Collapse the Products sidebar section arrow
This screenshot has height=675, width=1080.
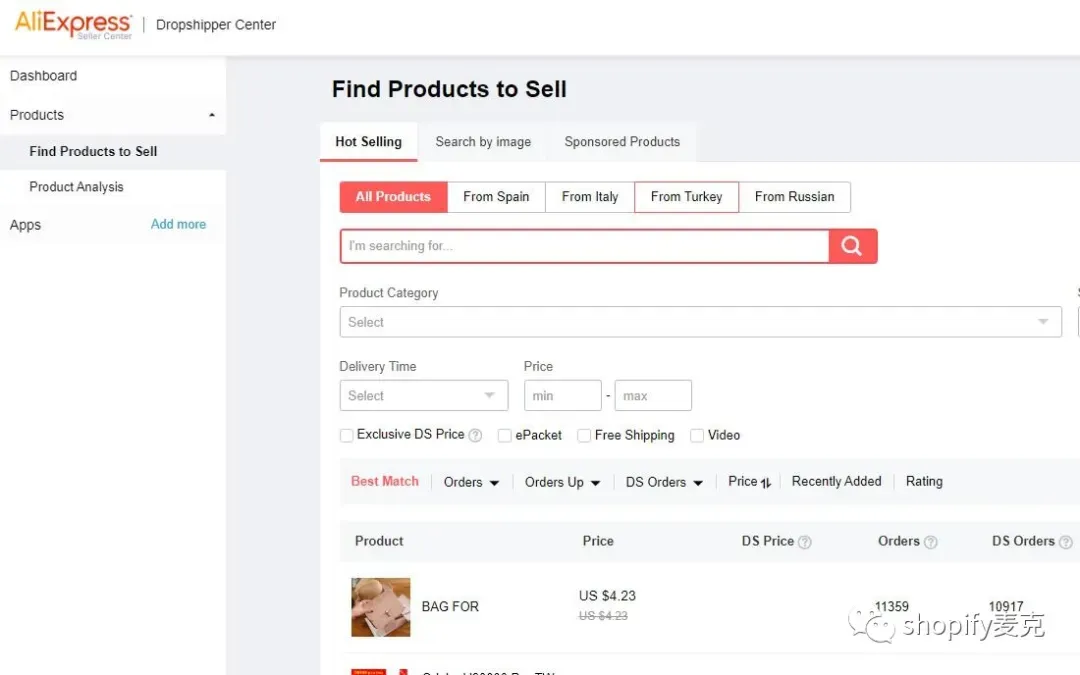(x=212, y=115)
